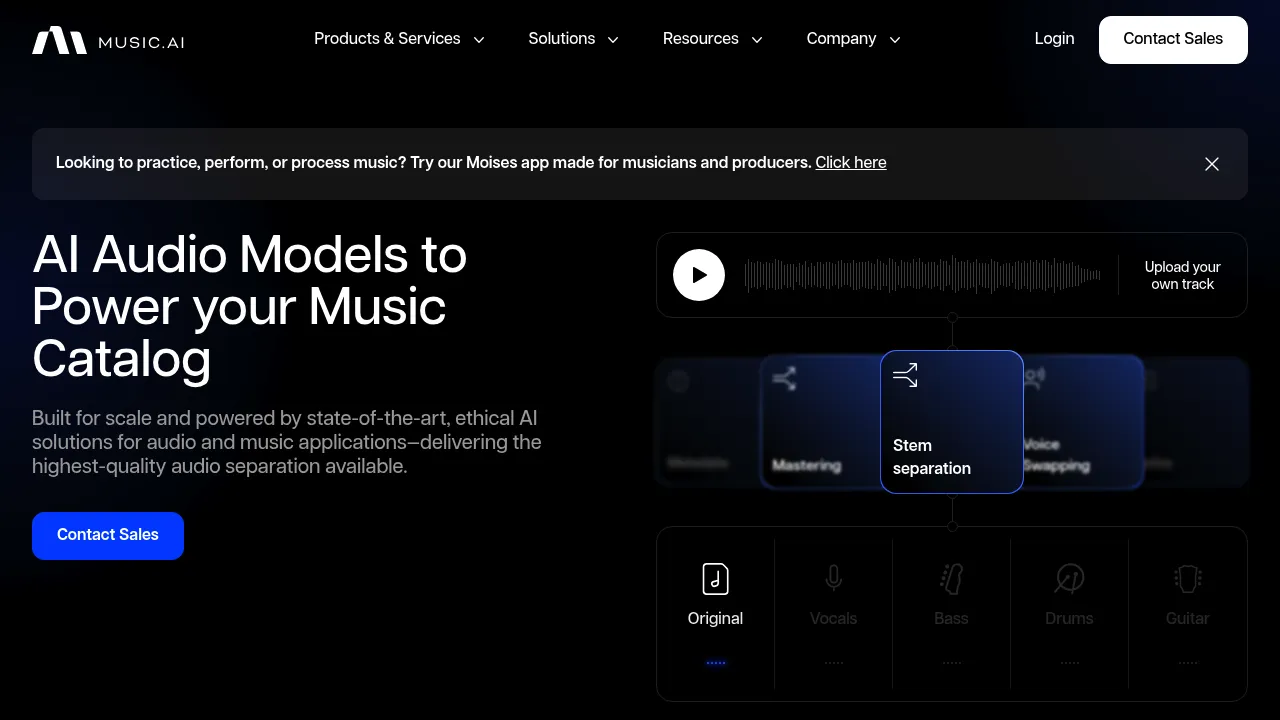Choose the Drums icon
This screenshot has width=1280, height=720.
pos(1069,578)
